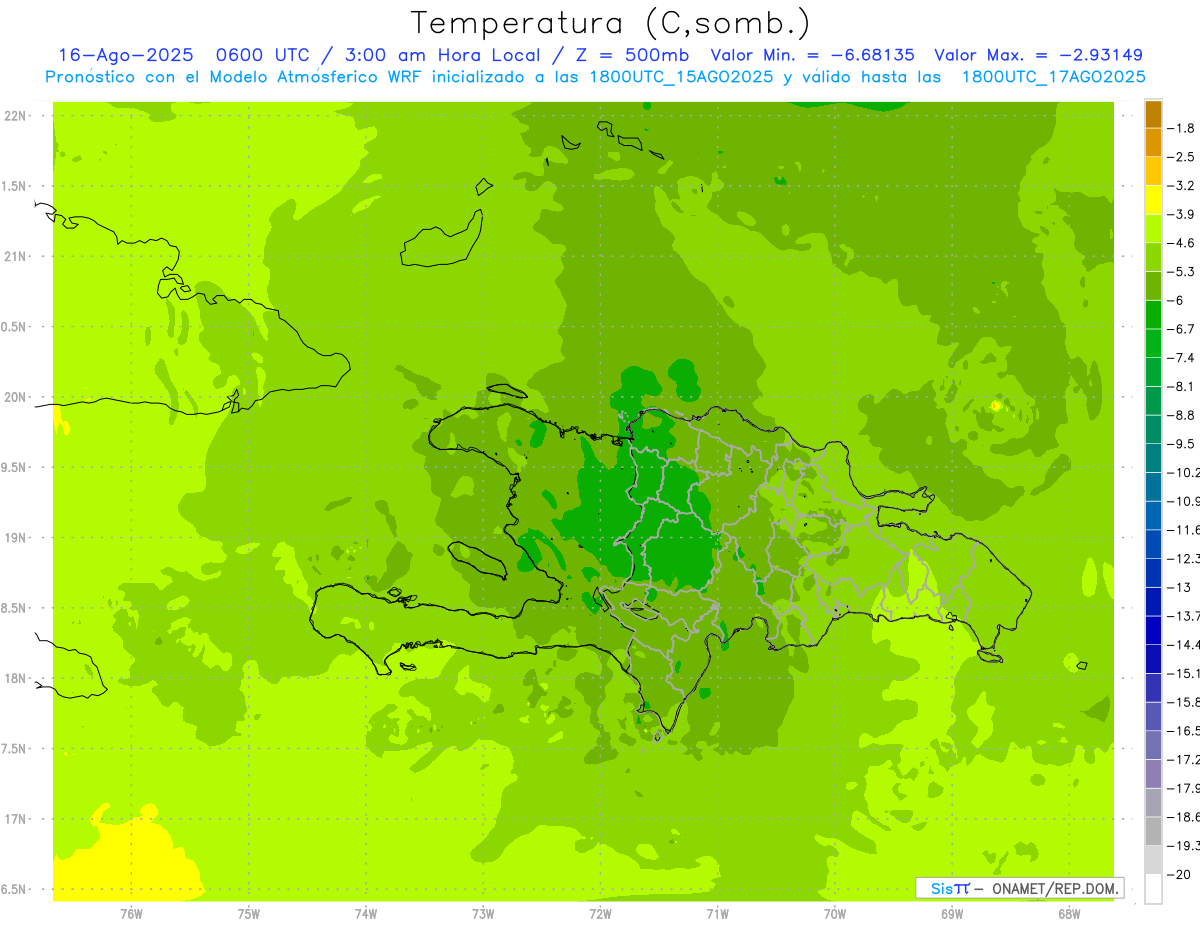The height and width of the screenshot is (927, 1200).
Task: Click the '-3.2' legend value
Action: pos(1183,186)
